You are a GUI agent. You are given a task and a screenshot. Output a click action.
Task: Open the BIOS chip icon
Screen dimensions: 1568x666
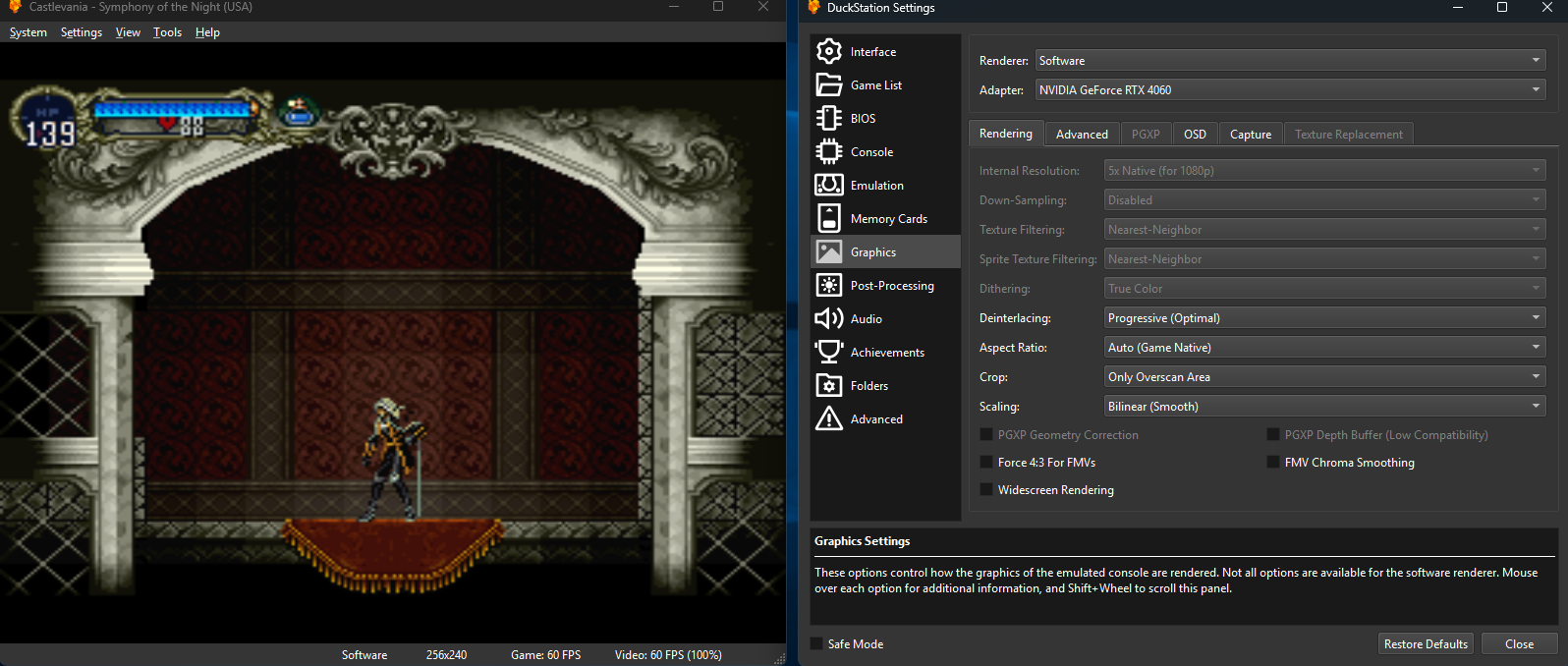829,118
